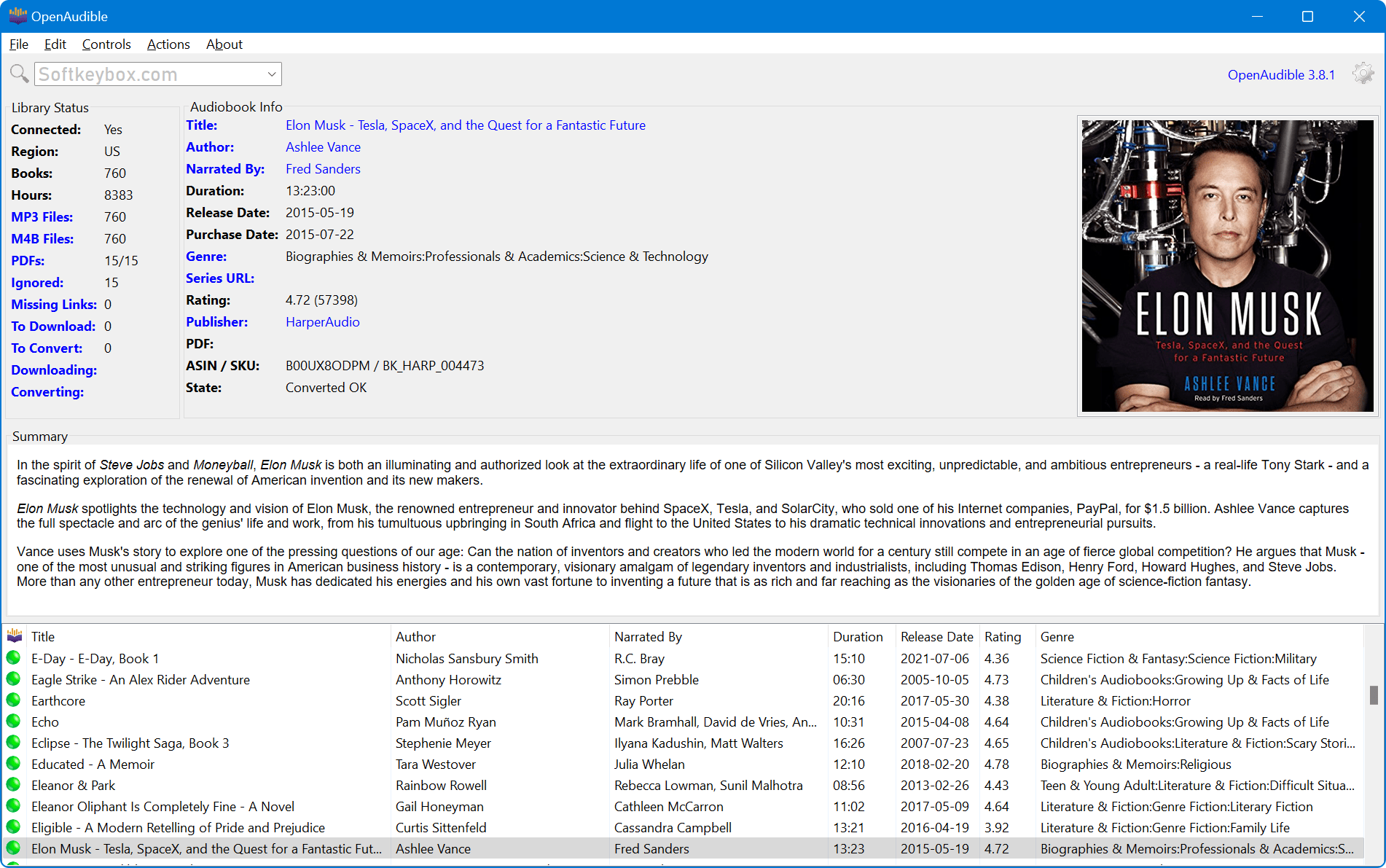
Task: Open the File menu
Action: click(18, 44)
